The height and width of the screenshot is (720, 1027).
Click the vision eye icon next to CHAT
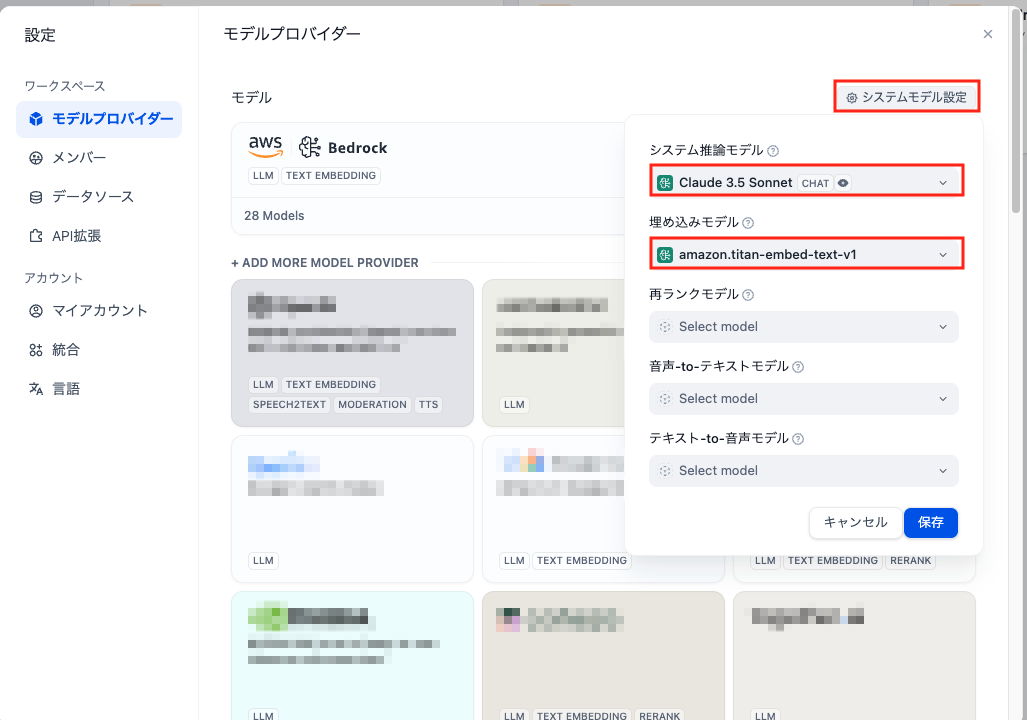tap(843, 183)
